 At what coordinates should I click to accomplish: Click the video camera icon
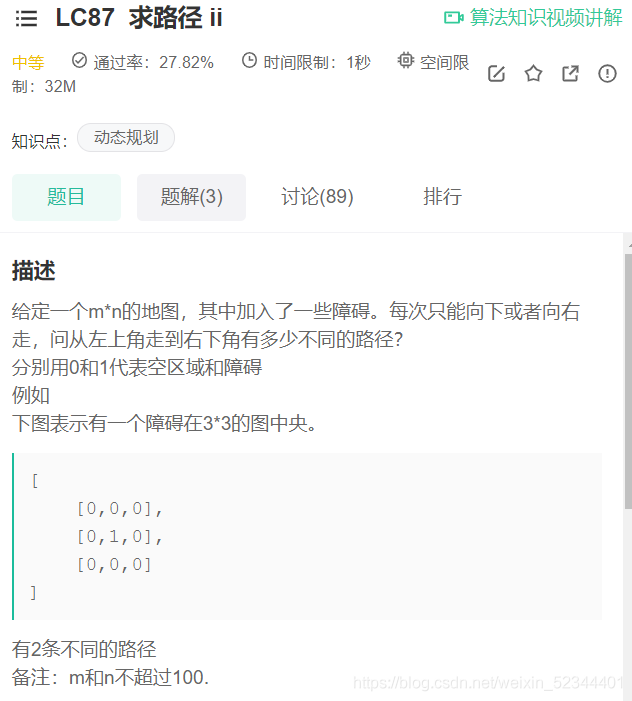click(x=453, y=18)
